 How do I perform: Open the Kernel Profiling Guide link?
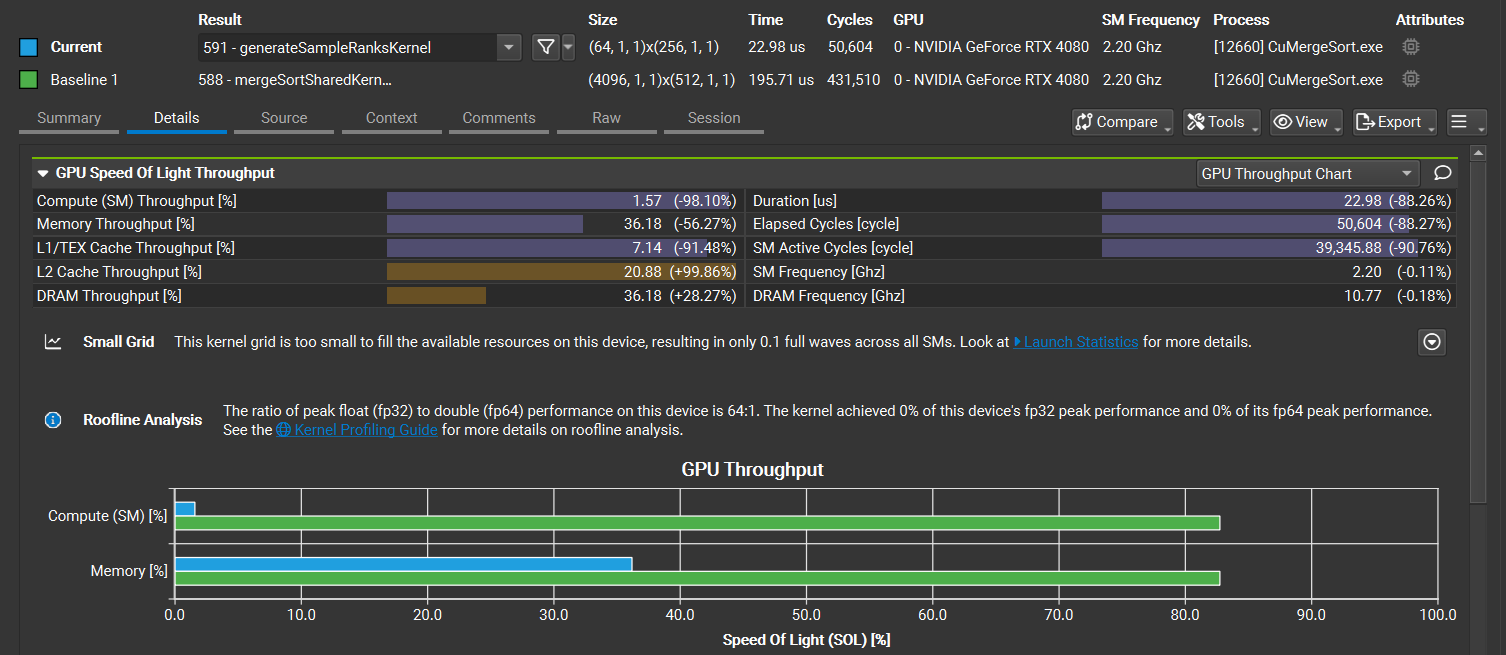tap(356, 429)
